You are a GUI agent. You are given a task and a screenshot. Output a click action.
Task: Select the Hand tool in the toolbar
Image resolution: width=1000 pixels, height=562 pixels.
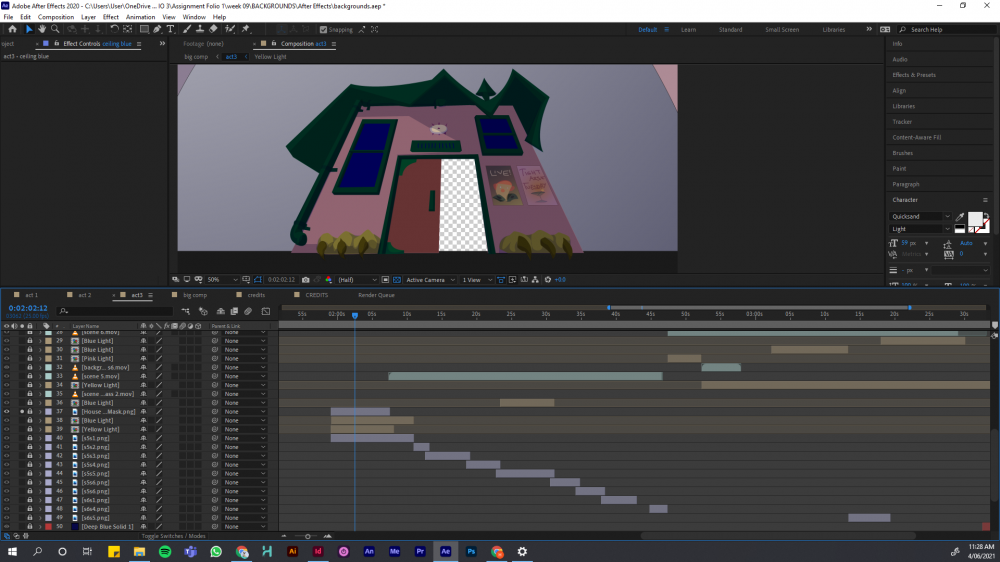tap(42, 29)
